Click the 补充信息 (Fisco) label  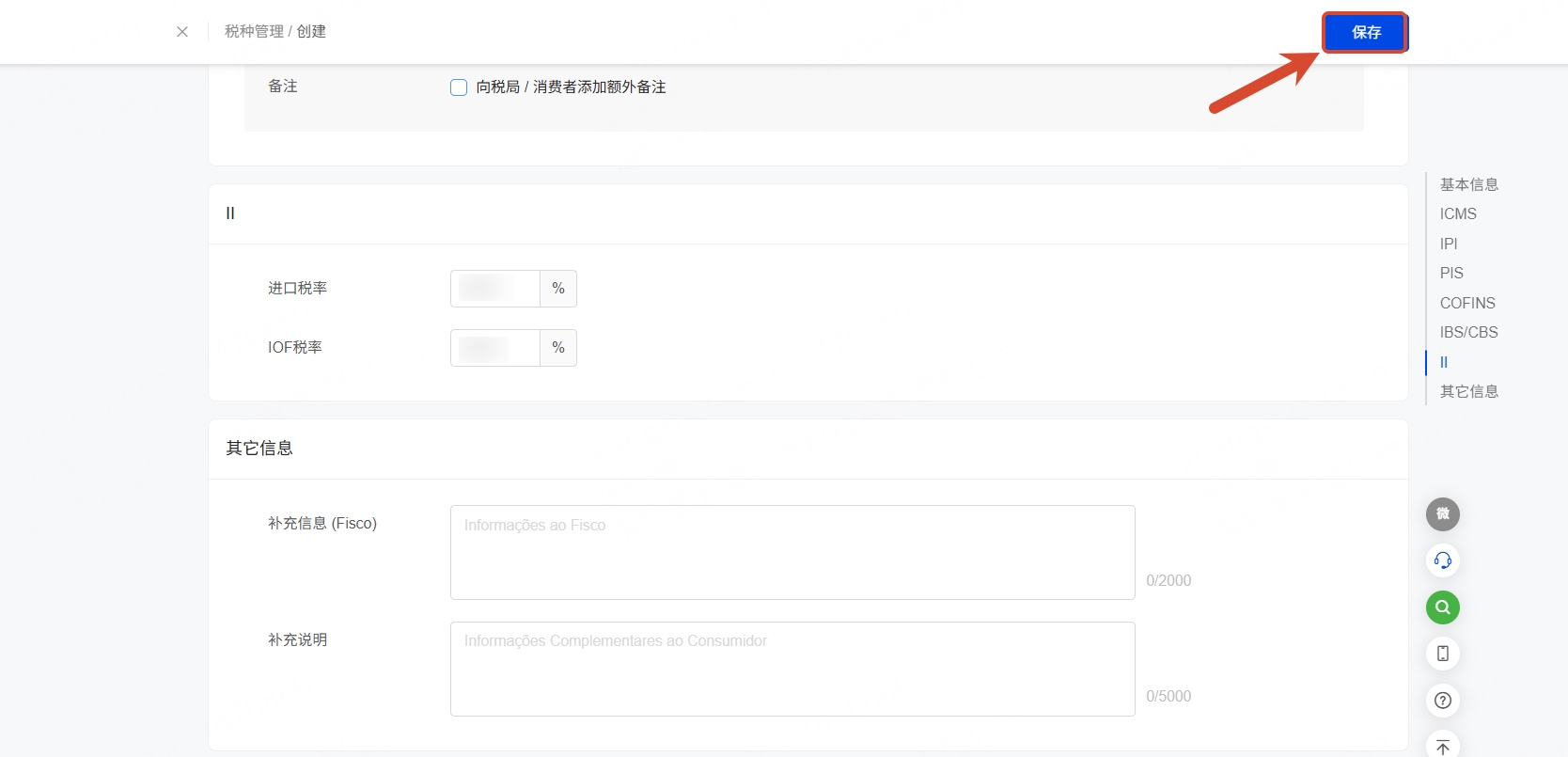tap(322, 524)
